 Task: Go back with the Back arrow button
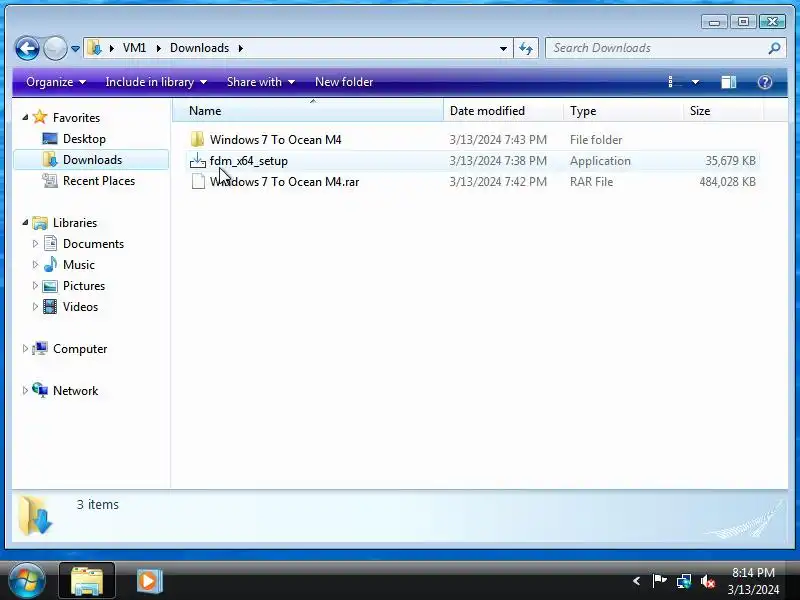point(27,48)
